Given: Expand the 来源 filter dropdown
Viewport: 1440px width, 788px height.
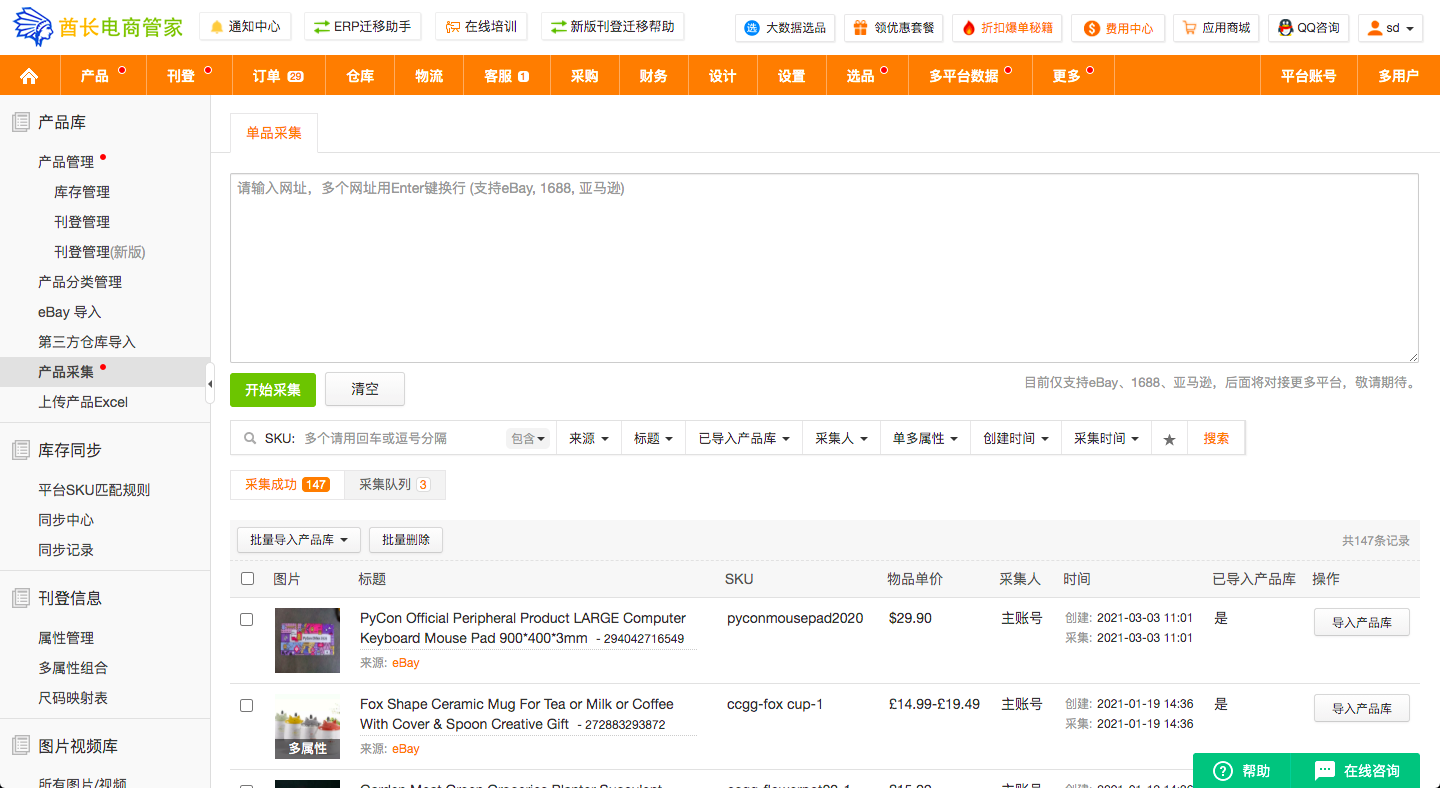Looking at the screenshot, I should coord(588,439).
